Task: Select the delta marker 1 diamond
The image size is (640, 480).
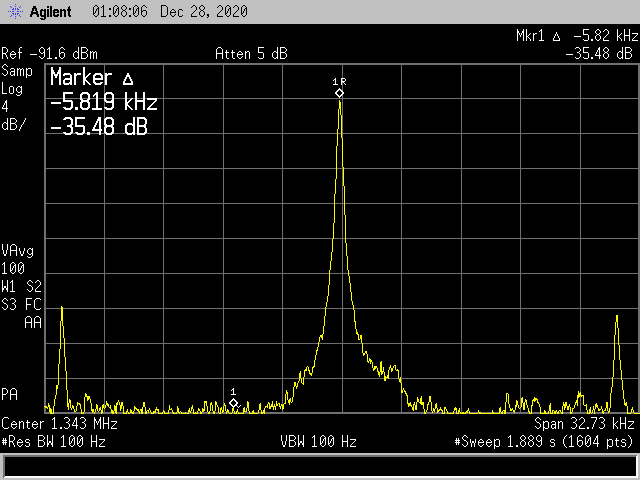Action: [x=233, y=403]
